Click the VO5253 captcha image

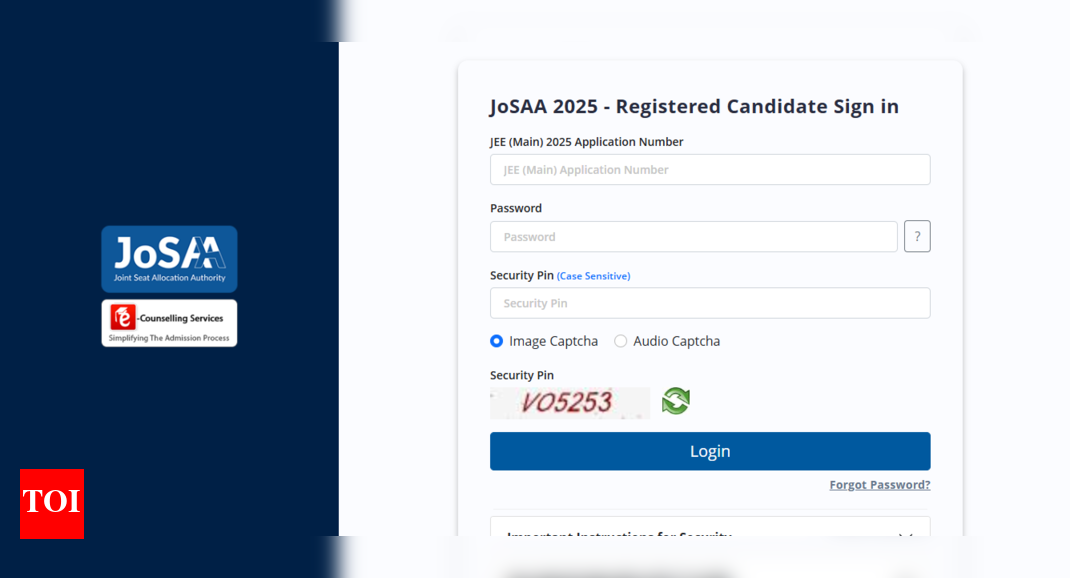click(569, 402)
